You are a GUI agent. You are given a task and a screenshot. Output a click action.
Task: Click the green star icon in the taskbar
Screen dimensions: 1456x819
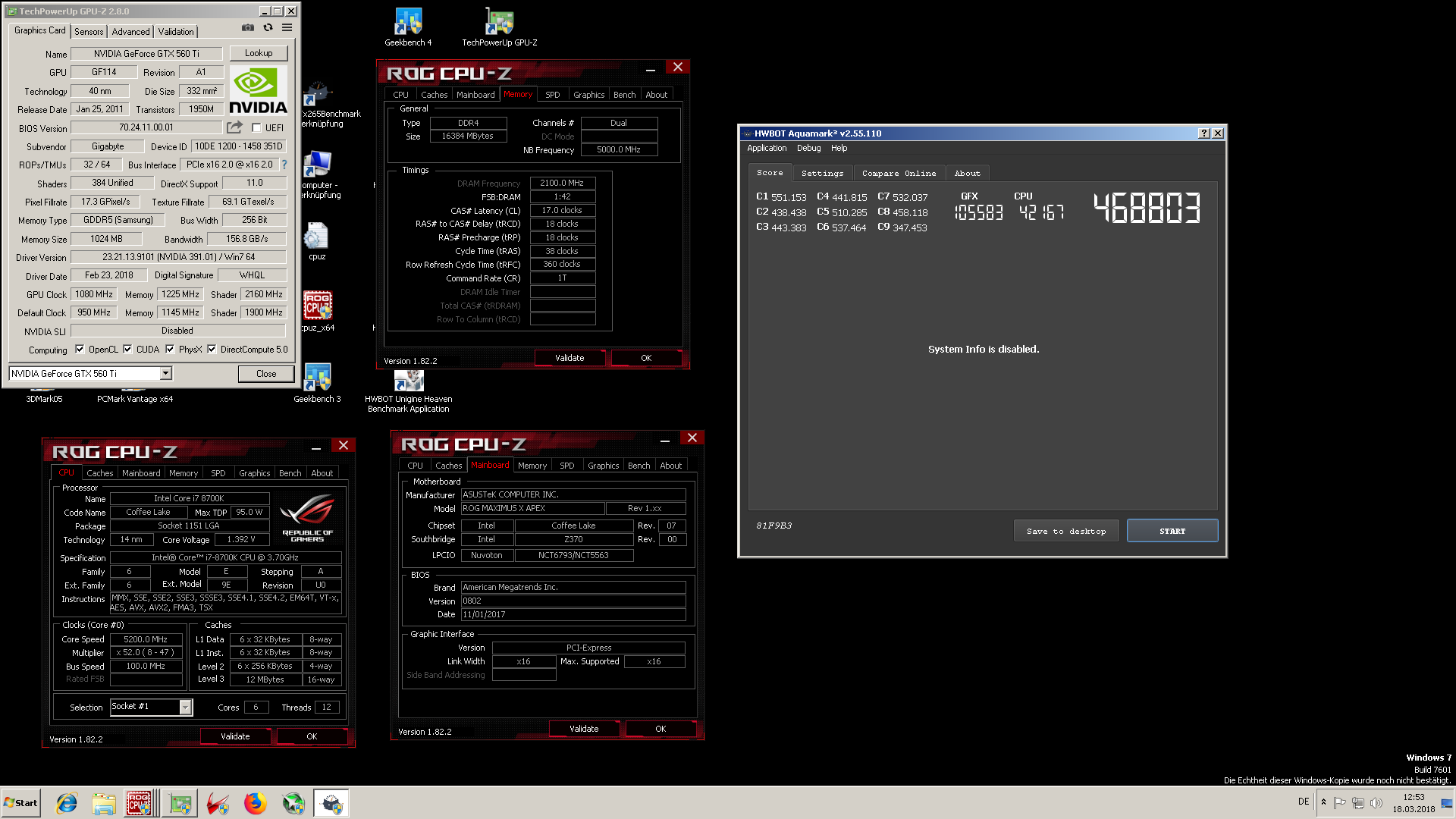tap(293, 803)
